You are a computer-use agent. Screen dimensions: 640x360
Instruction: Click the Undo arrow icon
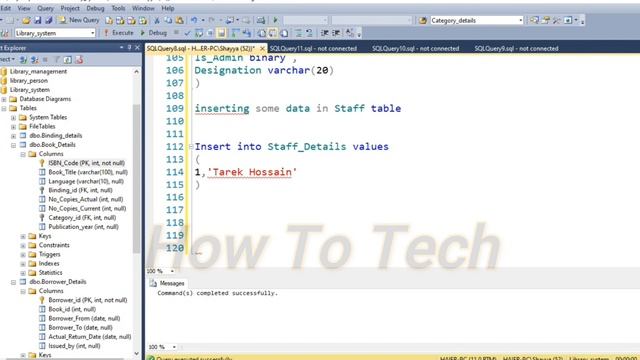(194, 20)
